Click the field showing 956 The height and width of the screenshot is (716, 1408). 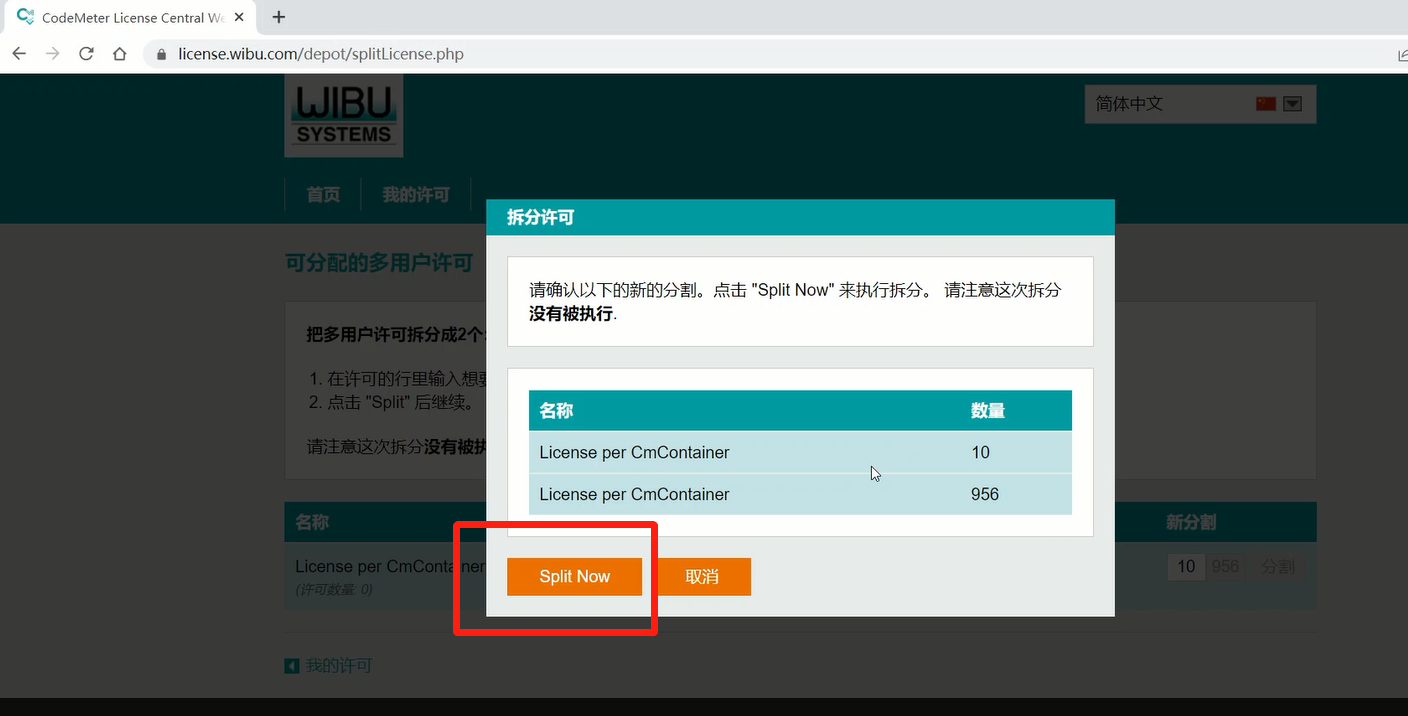[1225, 567]
